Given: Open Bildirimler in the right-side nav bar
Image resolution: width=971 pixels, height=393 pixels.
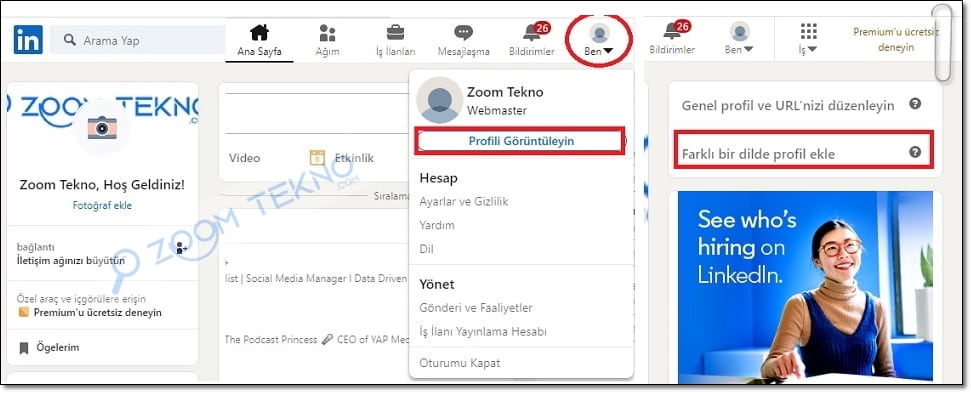Looking at the screenshot, I should (x=672, y=39).
